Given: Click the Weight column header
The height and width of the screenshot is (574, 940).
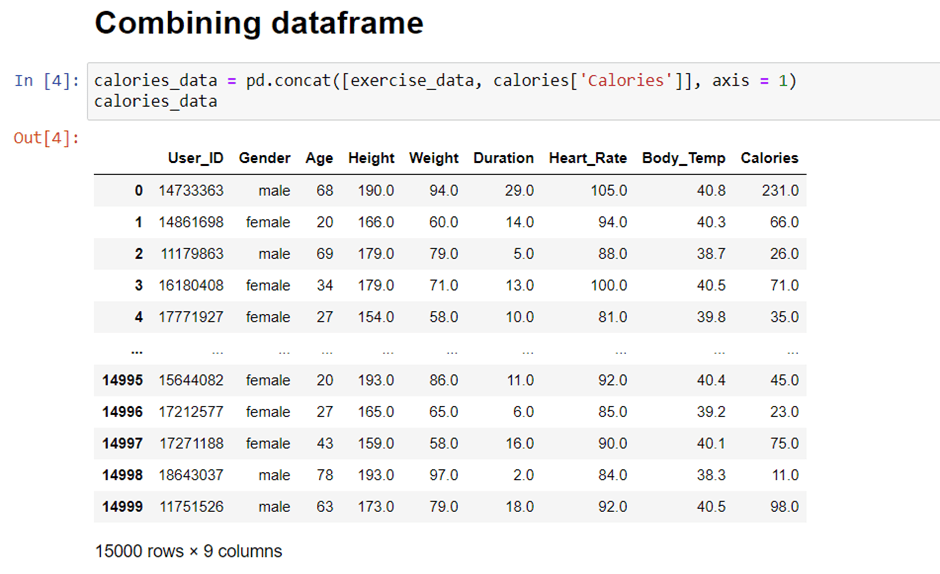Looking at the screenshot, I should 433,158.
